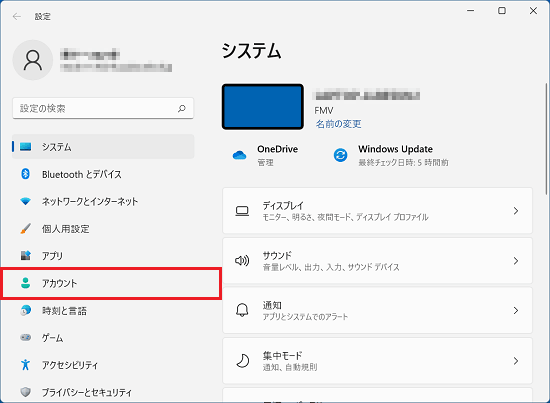The image size is (550, 403).
Task: Click the vertical scrollbar on the right
Action: click(x=546, y=139)
